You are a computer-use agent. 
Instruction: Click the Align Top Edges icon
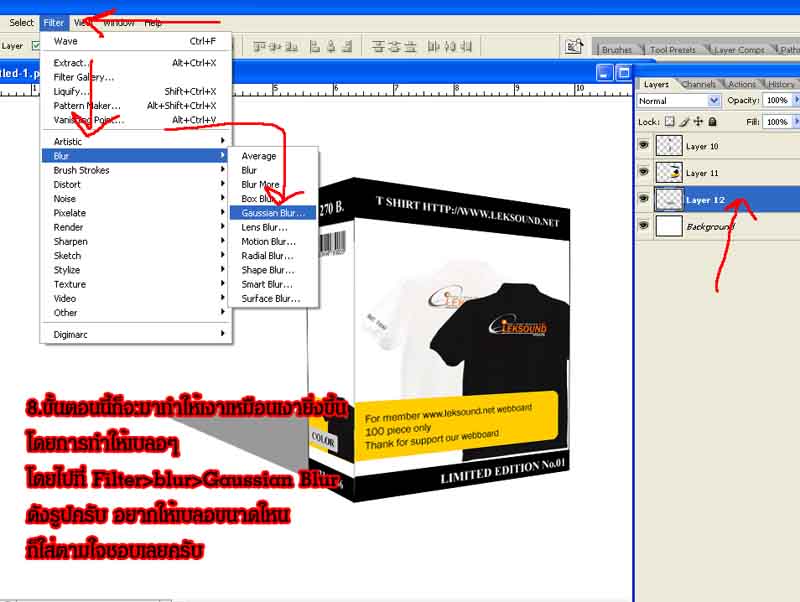(259, 47)
